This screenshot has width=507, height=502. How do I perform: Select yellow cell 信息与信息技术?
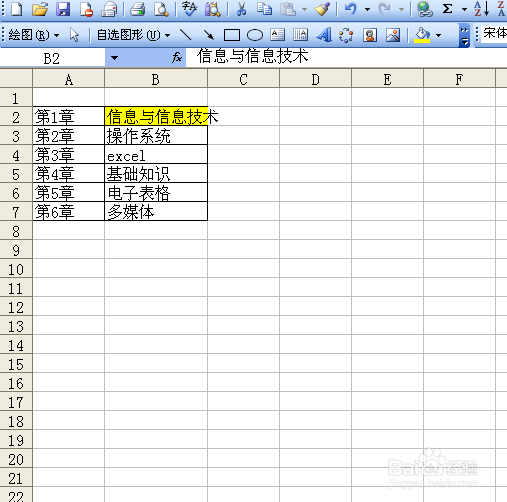156,116
